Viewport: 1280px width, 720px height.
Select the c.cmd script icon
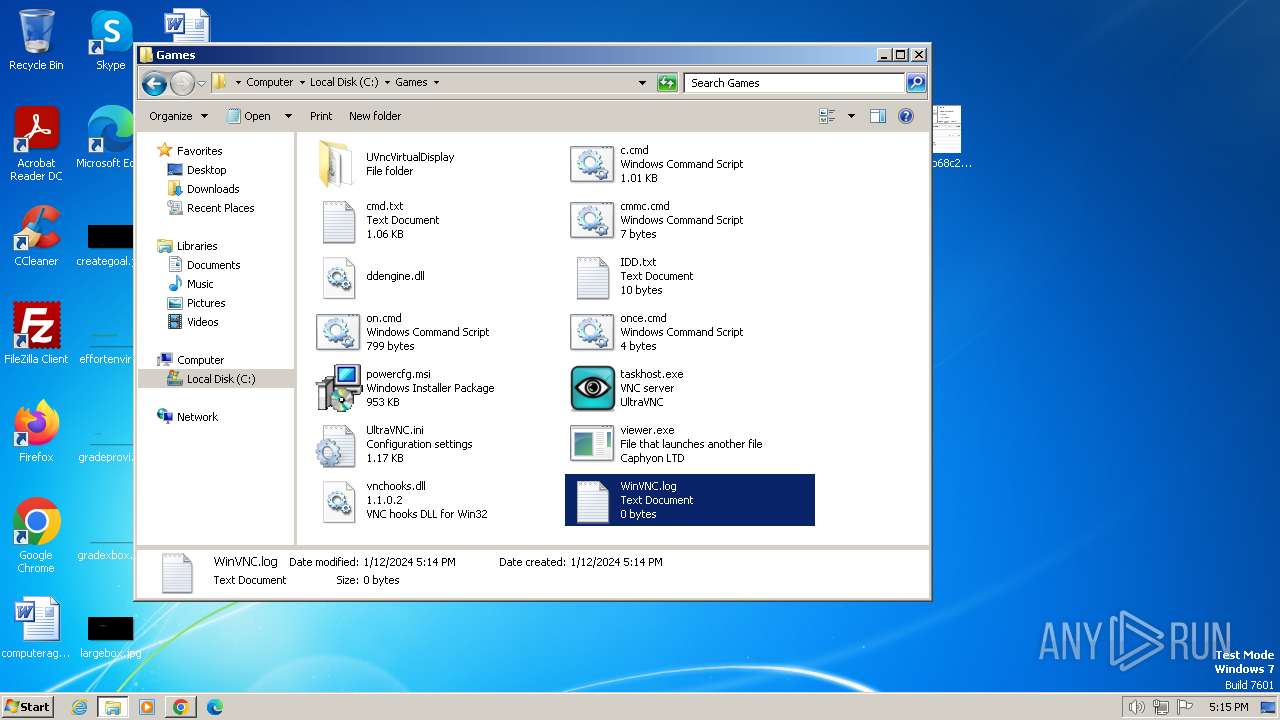click(x=592, y=164)
